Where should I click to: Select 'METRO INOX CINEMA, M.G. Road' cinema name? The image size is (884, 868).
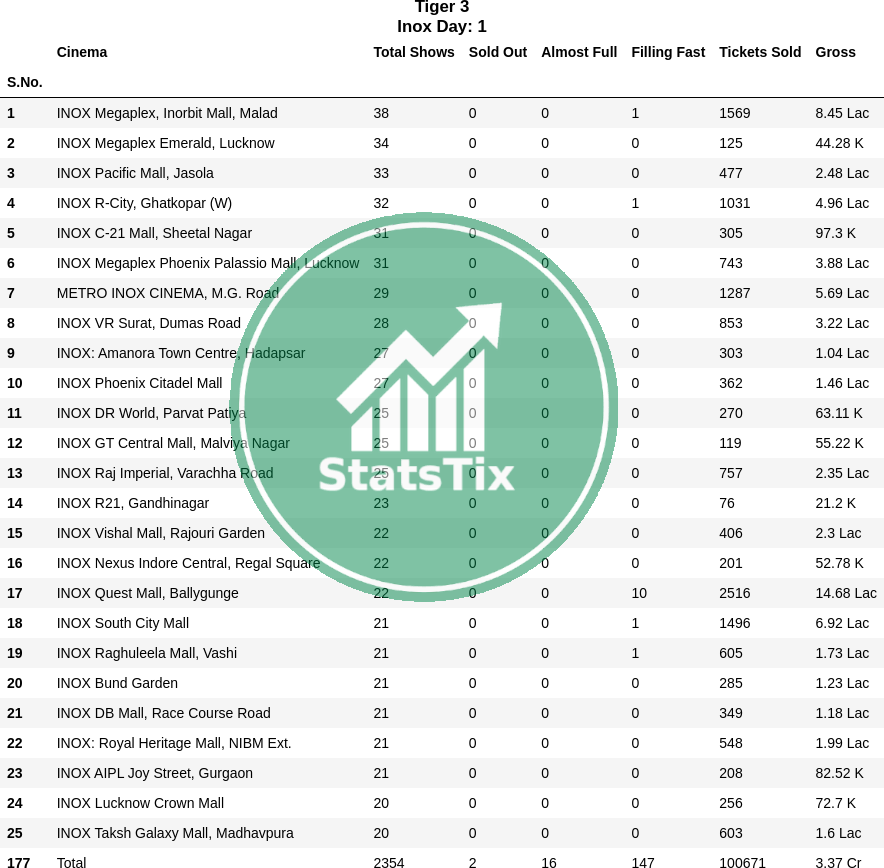(x=167, y=293)
